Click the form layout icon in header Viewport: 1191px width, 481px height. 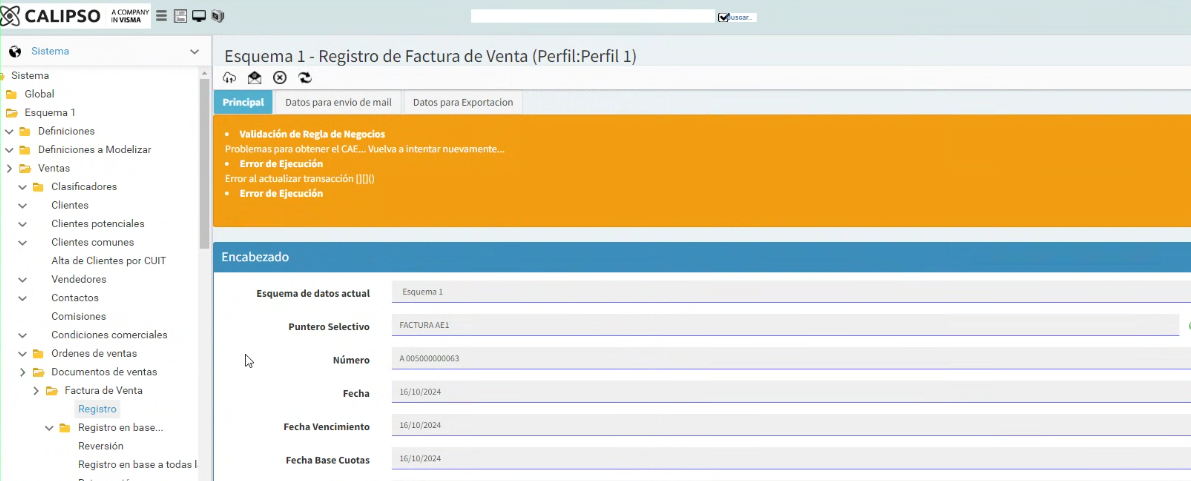[180, 16]
